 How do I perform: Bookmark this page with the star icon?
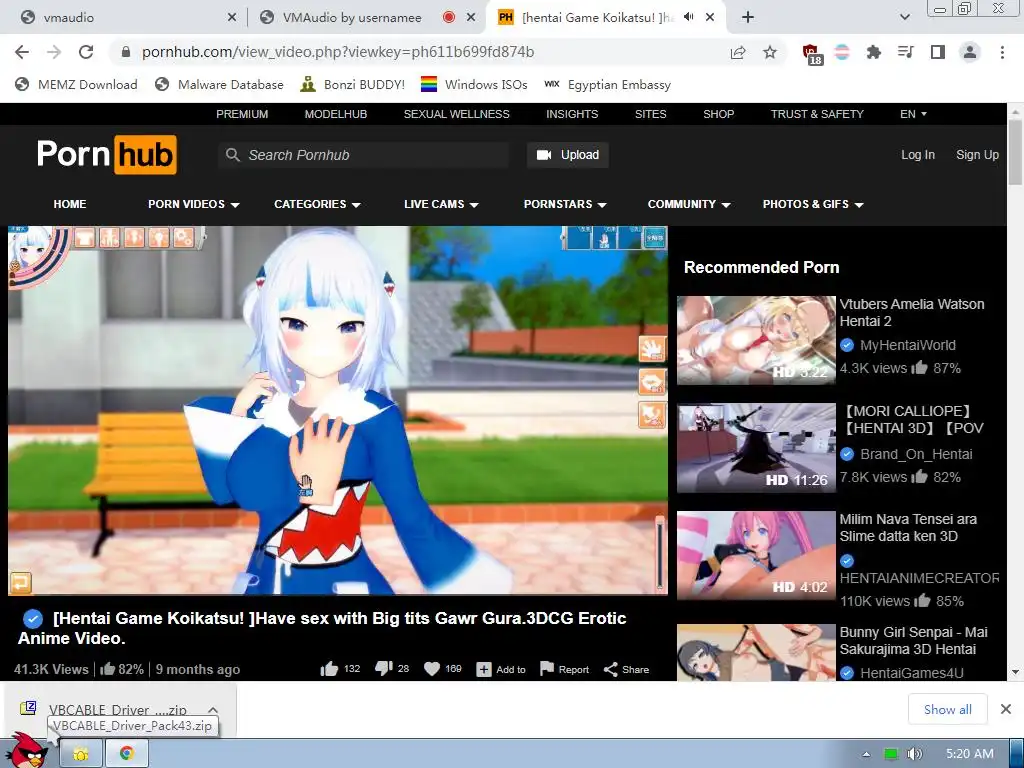(770, 52)
